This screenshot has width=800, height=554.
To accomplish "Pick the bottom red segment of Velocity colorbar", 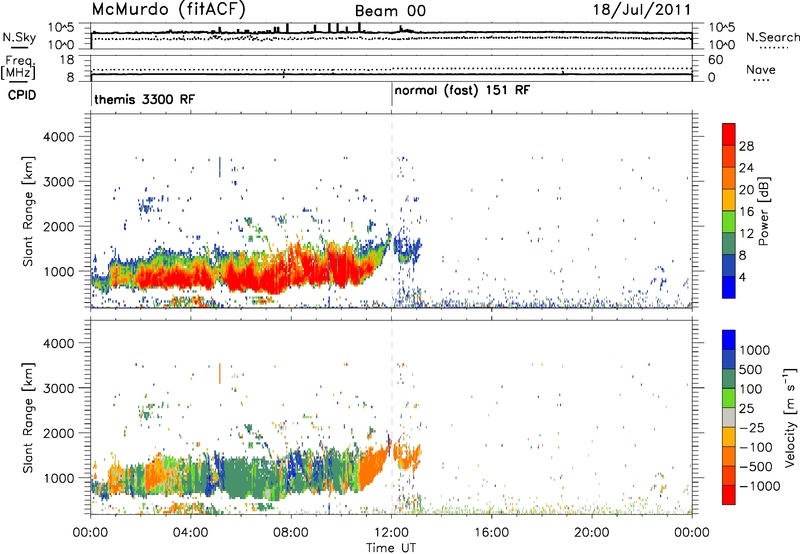I will coord(729,495).
